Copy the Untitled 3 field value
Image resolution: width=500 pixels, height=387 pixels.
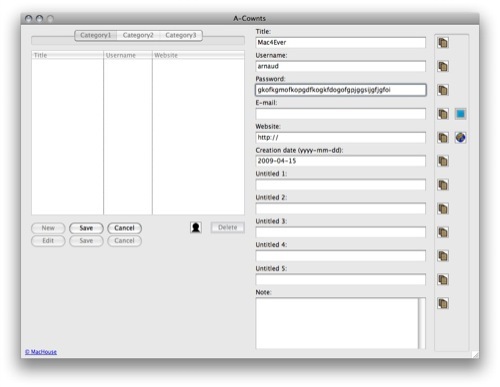coord(443,232)
